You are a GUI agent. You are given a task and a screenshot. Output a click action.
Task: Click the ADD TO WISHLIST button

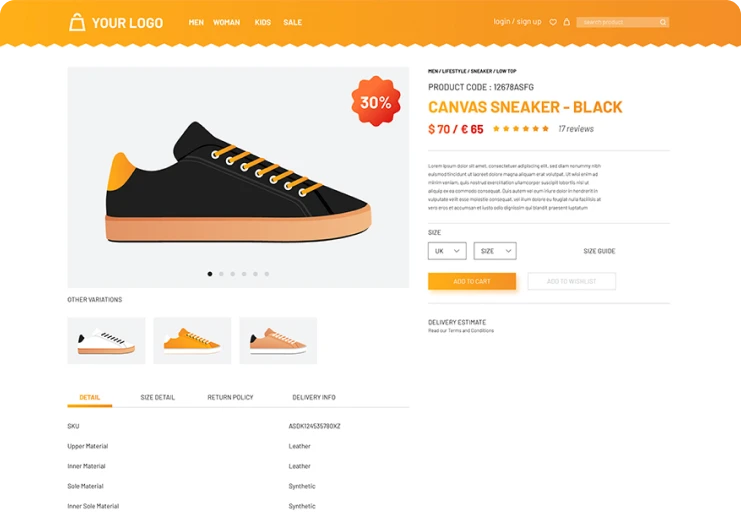click(x=571, y=281)
